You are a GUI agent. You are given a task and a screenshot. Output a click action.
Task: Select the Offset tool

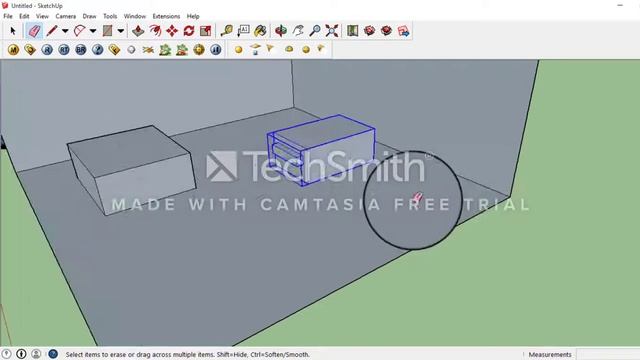click(x=155, y=31)
